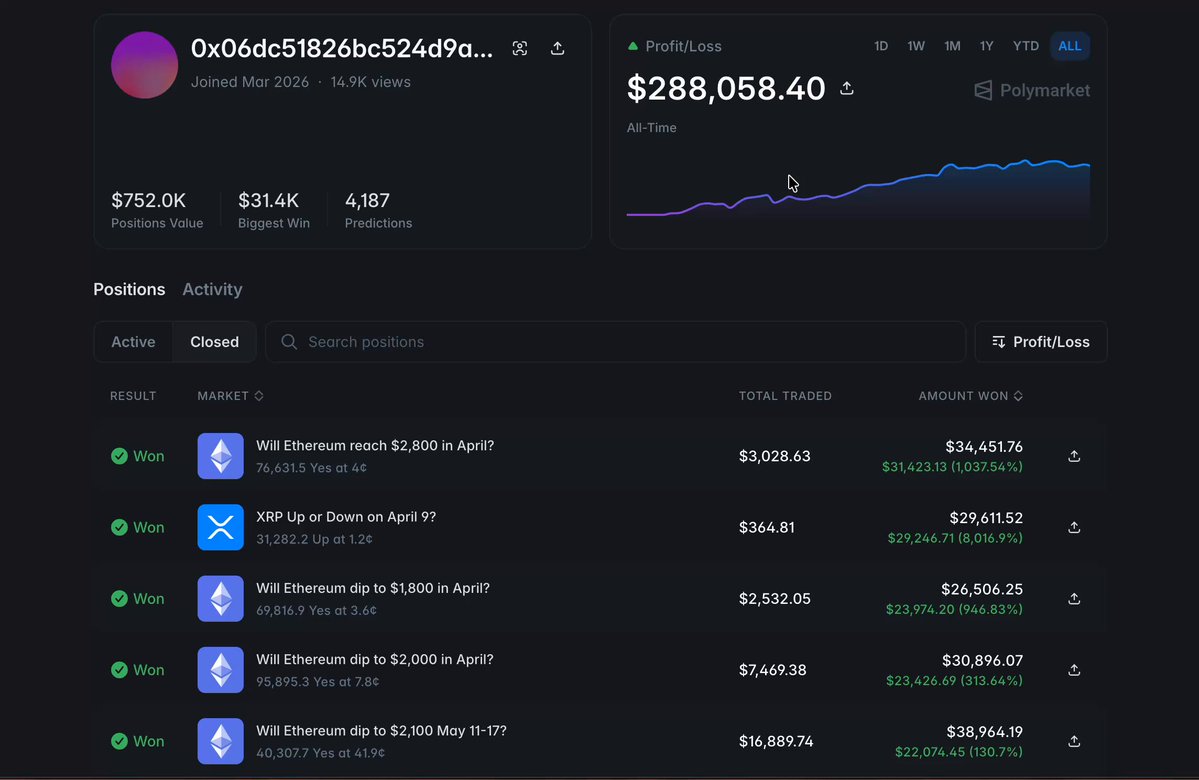Viewport: 1199px width, 780px height.
Task: Click 76,631.5 Yes at 4¢ detail
Action: (x=311, y=467)
